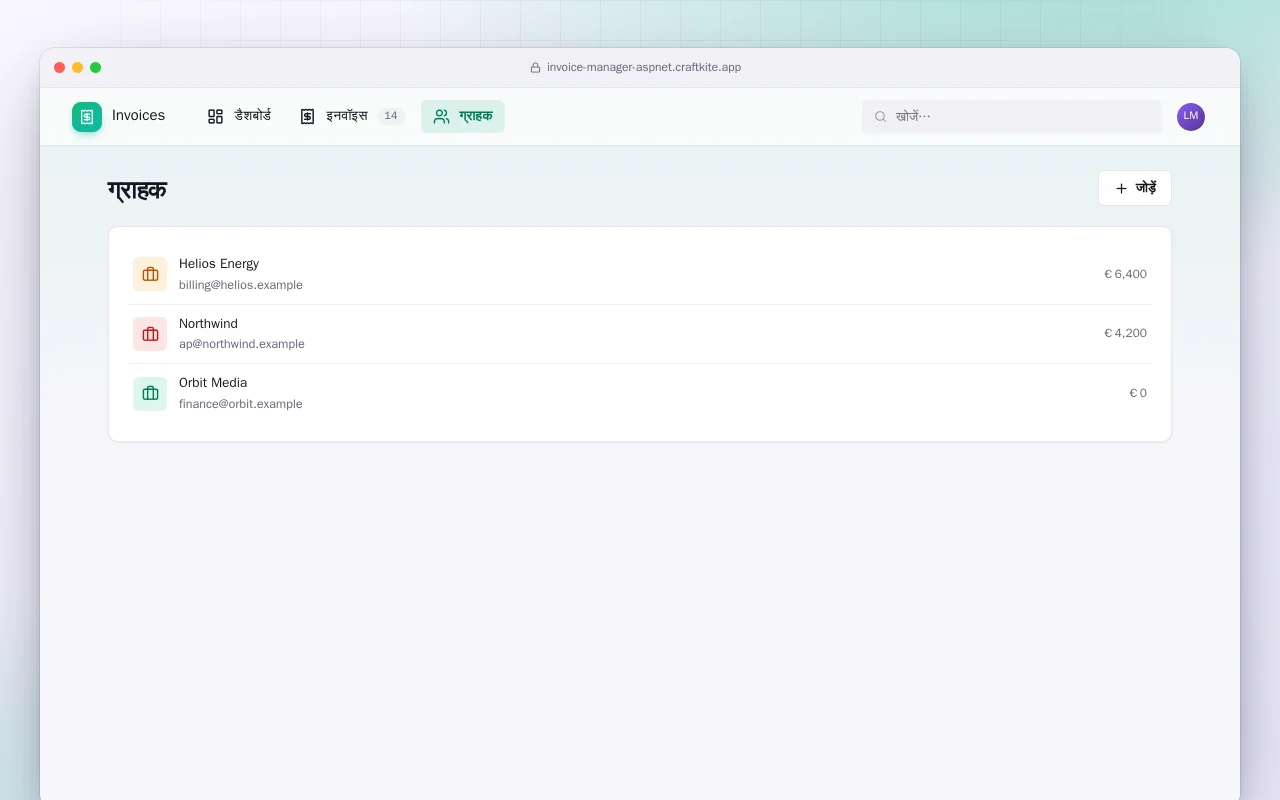Switch to the इनवॉइस tab
1280x800 pixels.
pyautogui.click(x=351, y=116)
